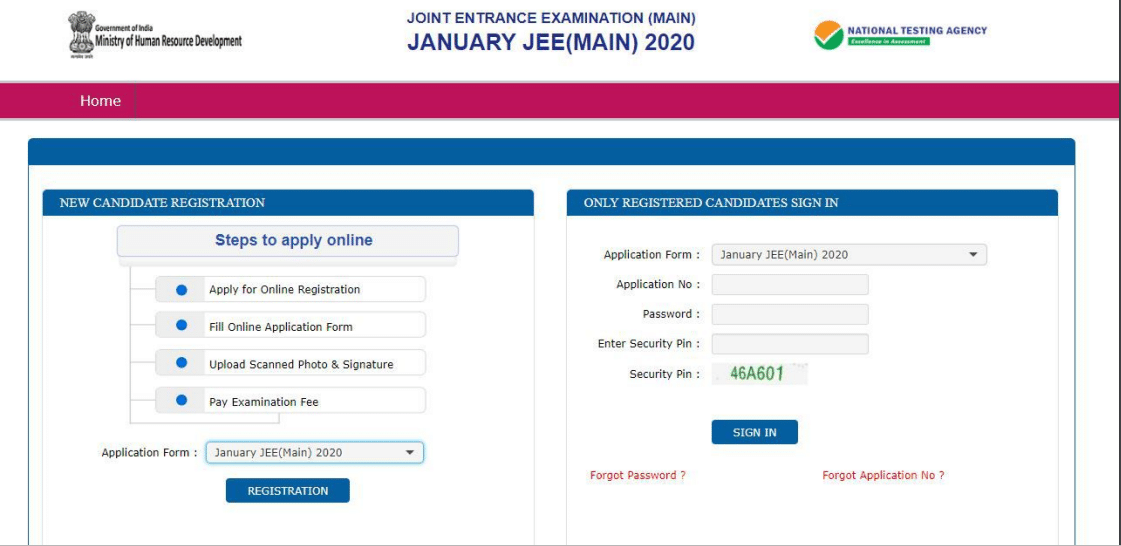1121x546 pixels.
Task: Focus the Application No input field
Action: (789, 285)
